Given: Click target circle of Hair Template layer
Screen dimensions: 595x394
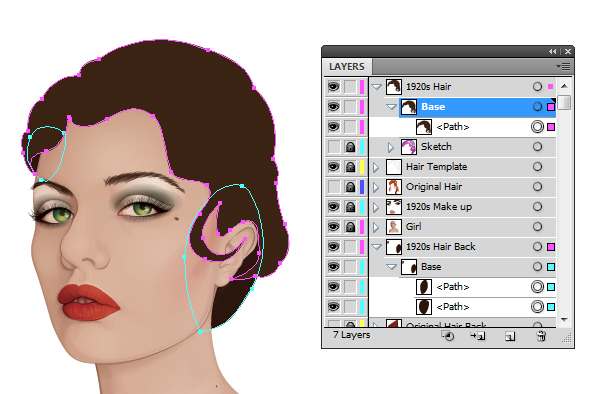Looking at the screenshot, I should pyautogui.click(x=537, y=167).
